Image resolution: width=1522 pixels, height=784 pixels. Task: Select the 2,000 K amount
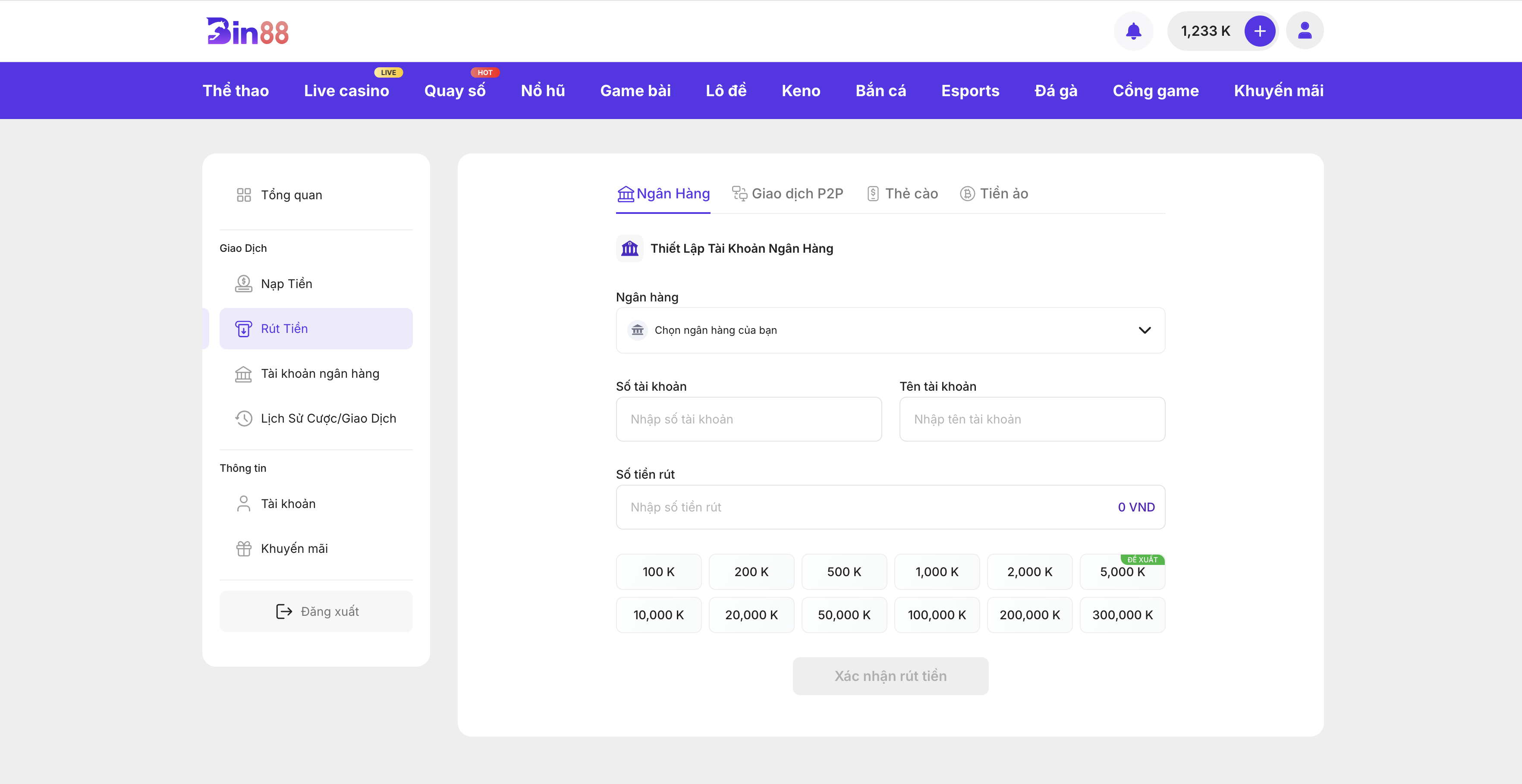[1029, 571]
